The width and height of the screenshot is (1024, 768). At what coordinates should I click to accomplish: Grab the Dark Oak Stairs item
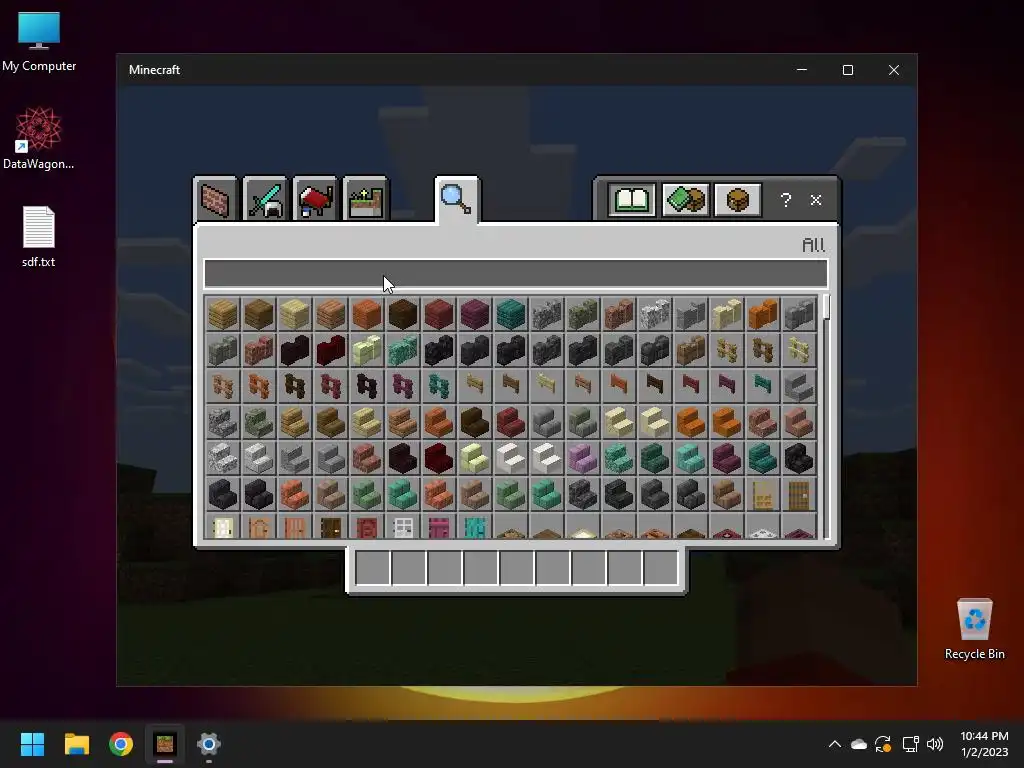pos(475,422)
